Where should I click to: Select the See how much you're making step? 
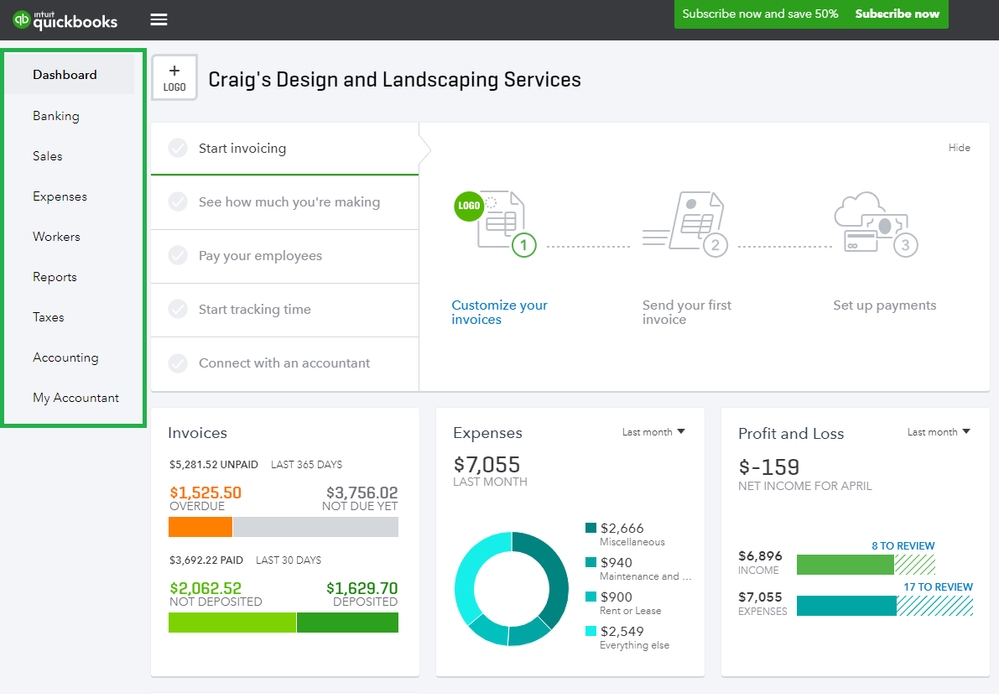[x=283, y=202]
